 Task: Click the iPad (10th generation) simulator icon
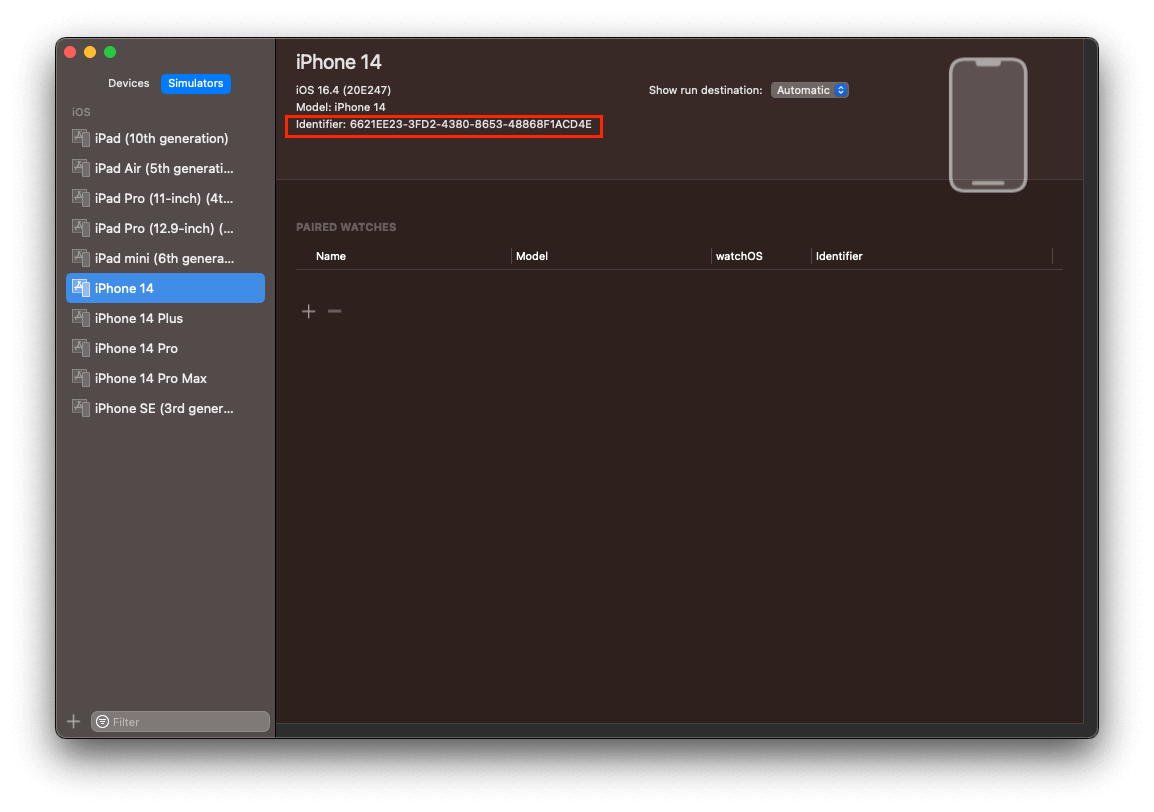pyautogui.click(x=81, y=138)
